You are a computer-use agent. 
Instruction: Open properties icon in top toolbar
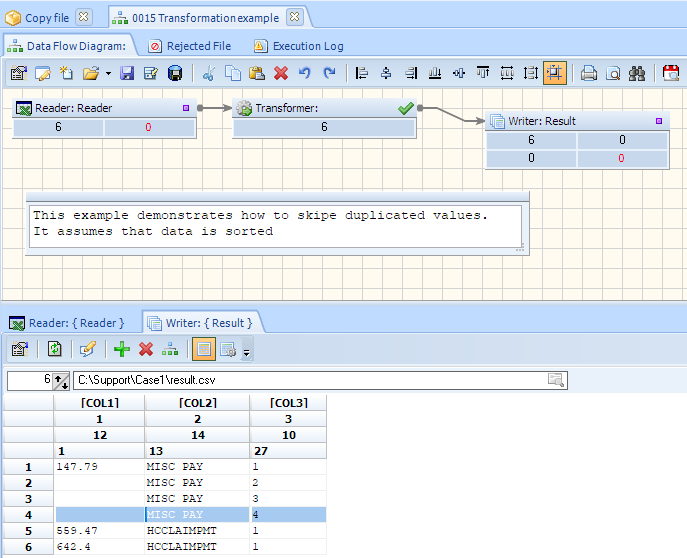(19, 73)
